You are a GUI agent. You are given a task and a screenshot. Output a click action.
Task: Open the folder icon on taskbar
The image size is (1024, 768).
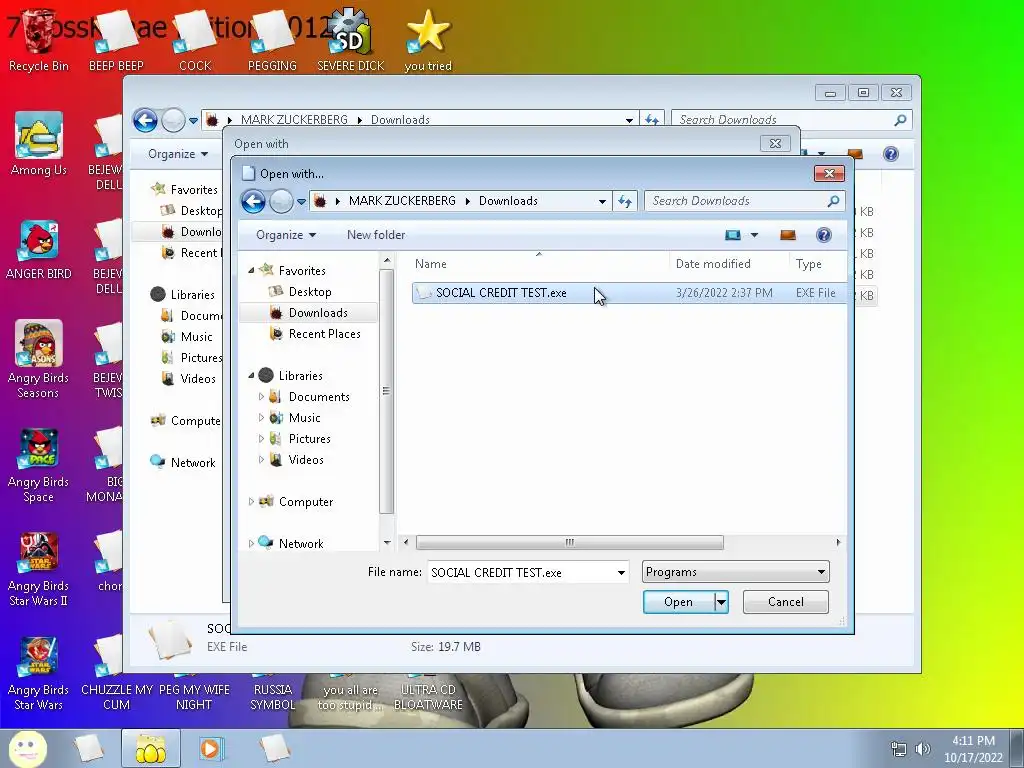click(x=150, y=748)
